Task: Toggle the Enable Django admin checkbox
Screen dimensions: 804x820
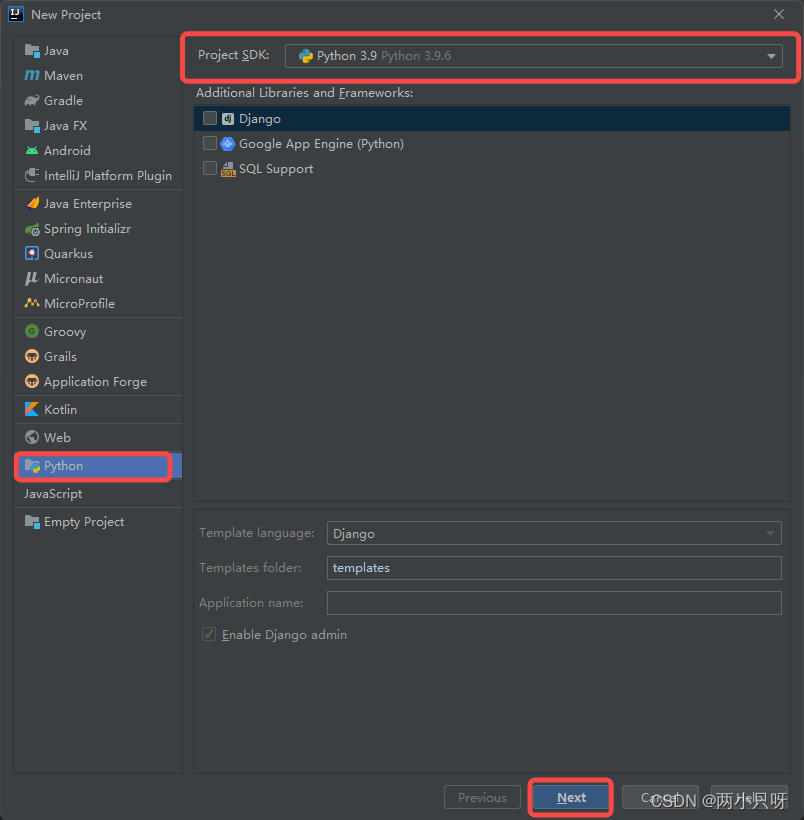Action: click(209, 634)
